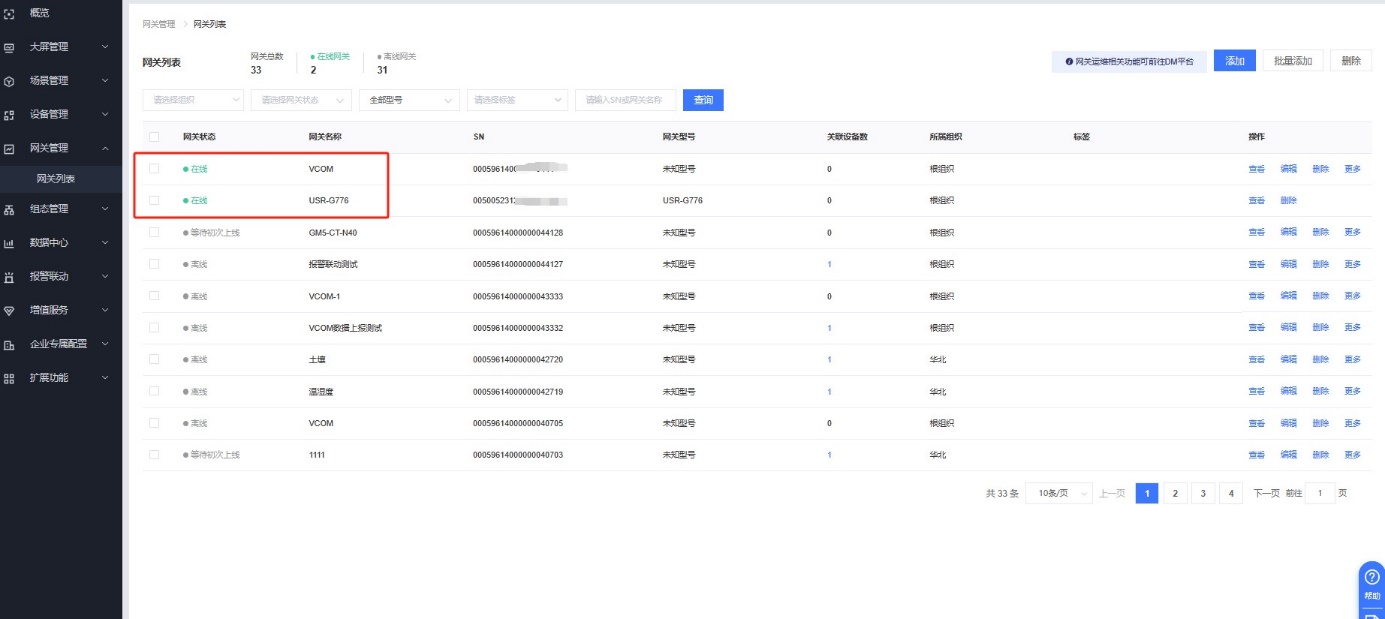Select 网关列表 in the sidebar submenu
The width and height of the screenshot is (1385, 619).
coord(56,179)
